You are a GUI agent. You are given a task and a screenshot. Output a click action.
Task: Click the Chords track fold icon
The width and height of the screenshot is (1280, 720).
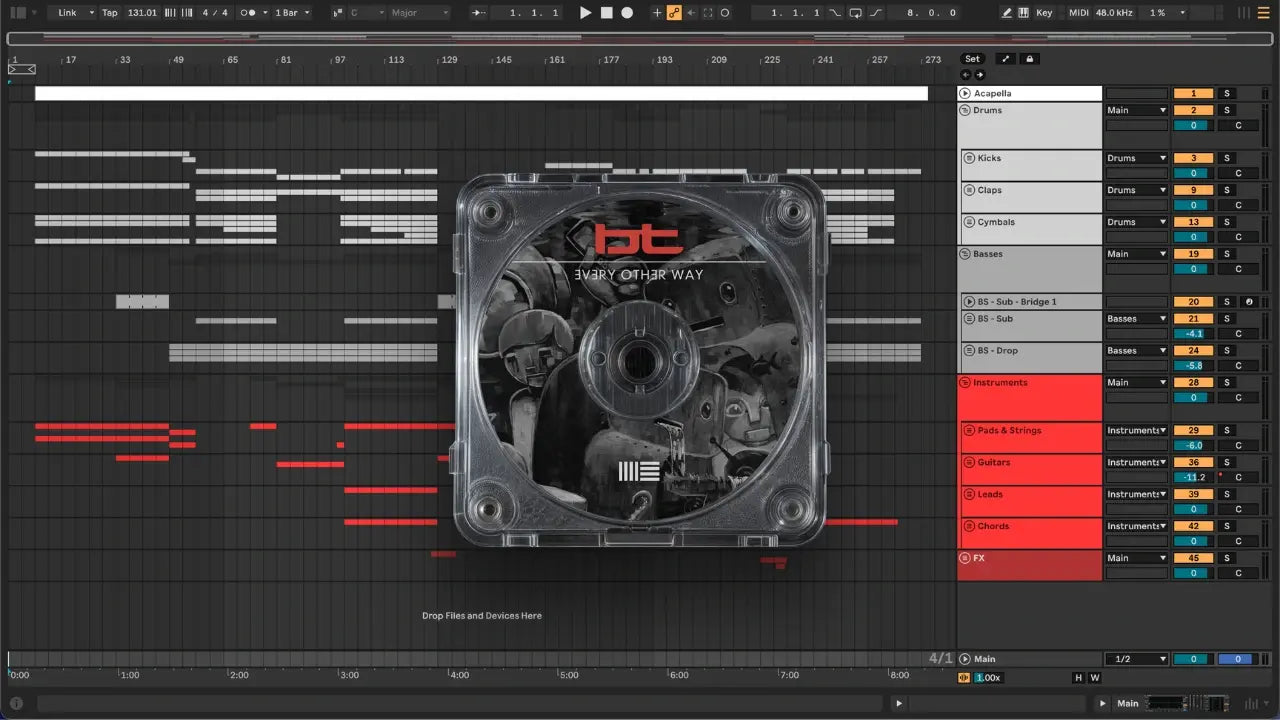(x=969, y=526)
